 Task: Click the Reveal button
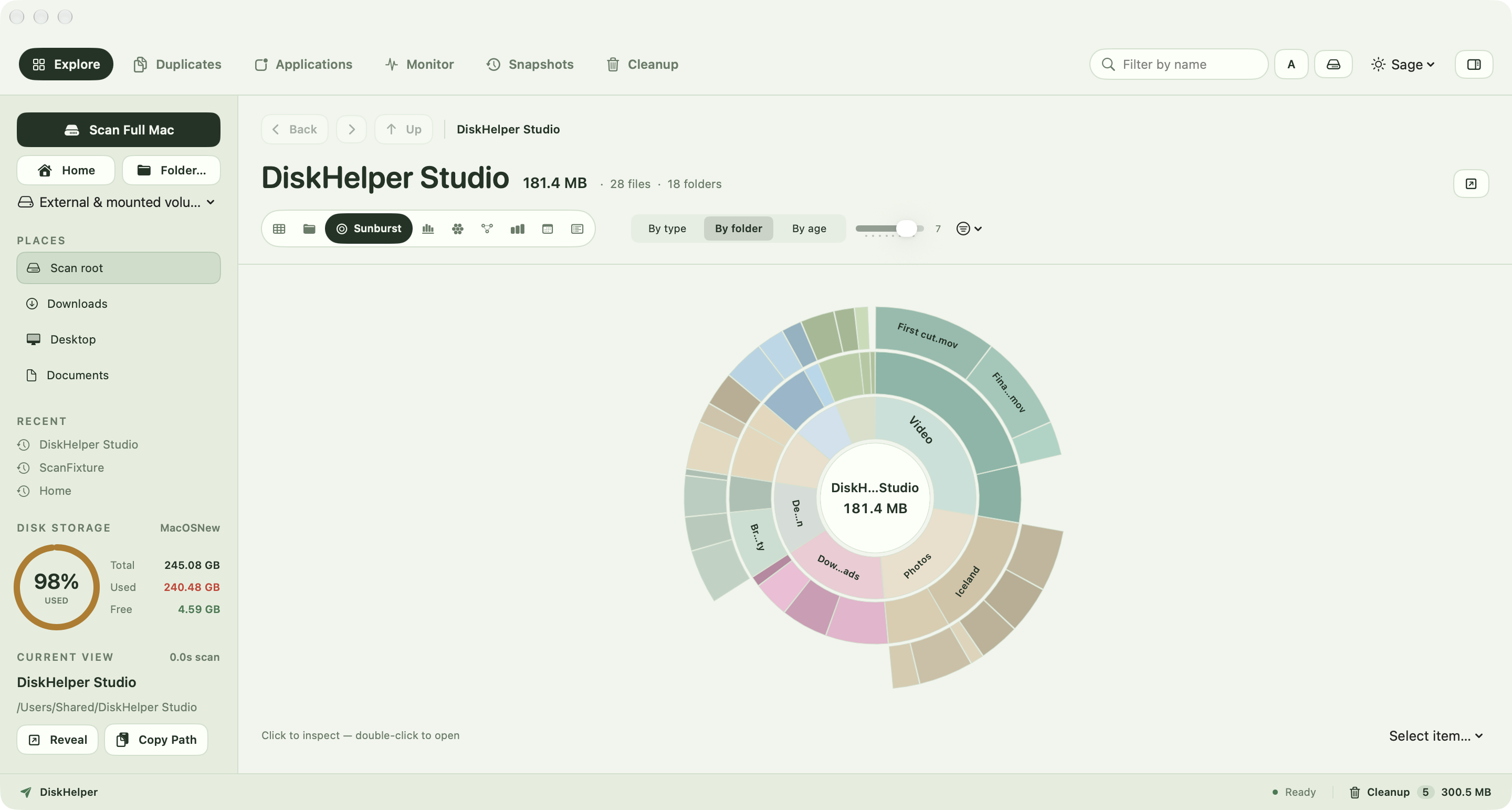58,740
